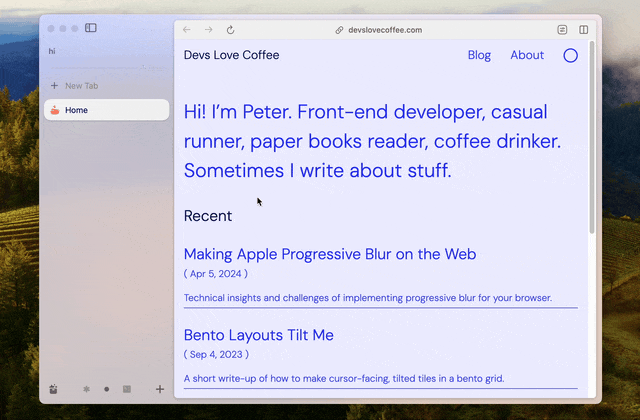Open the reader view icon in toolbar

562,30
